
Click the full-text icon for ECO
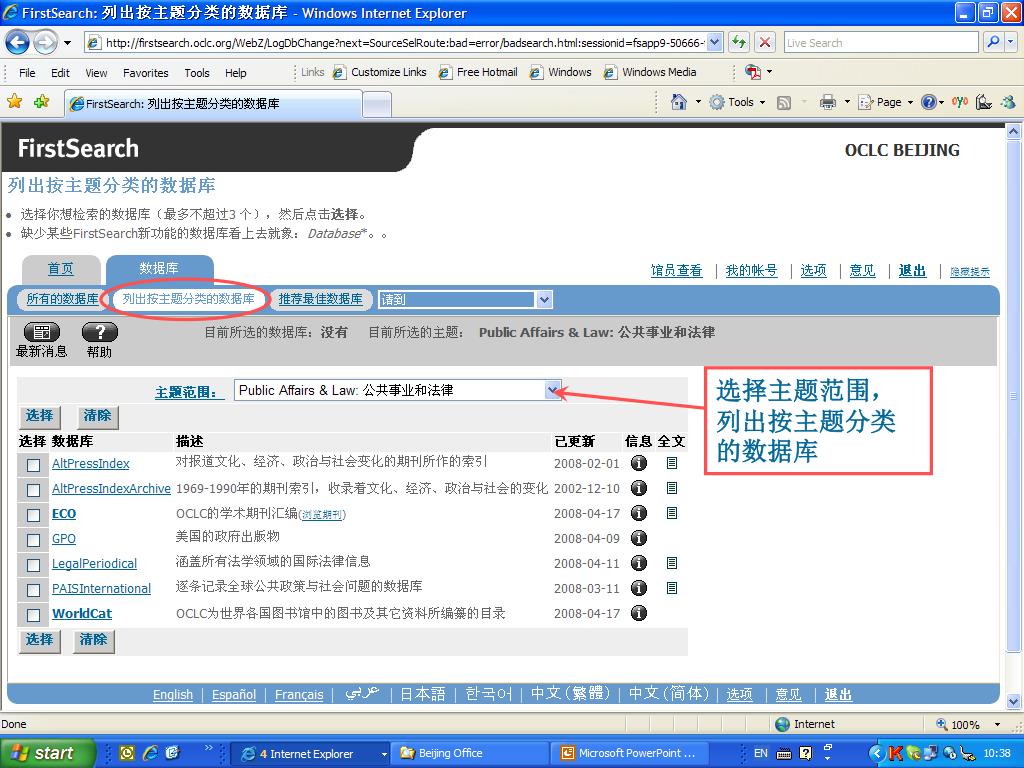[x=671, y=513]
